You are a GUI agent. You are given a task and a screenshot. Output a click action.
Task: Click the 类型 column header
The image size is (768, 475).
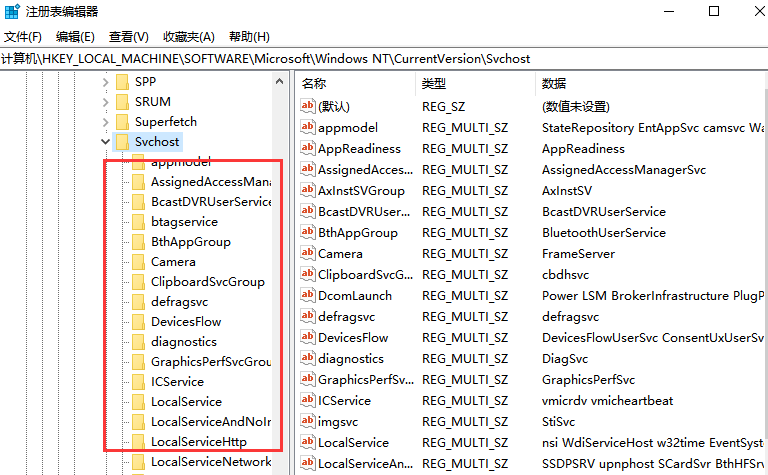pyautogui.click(x=433, y=84)
